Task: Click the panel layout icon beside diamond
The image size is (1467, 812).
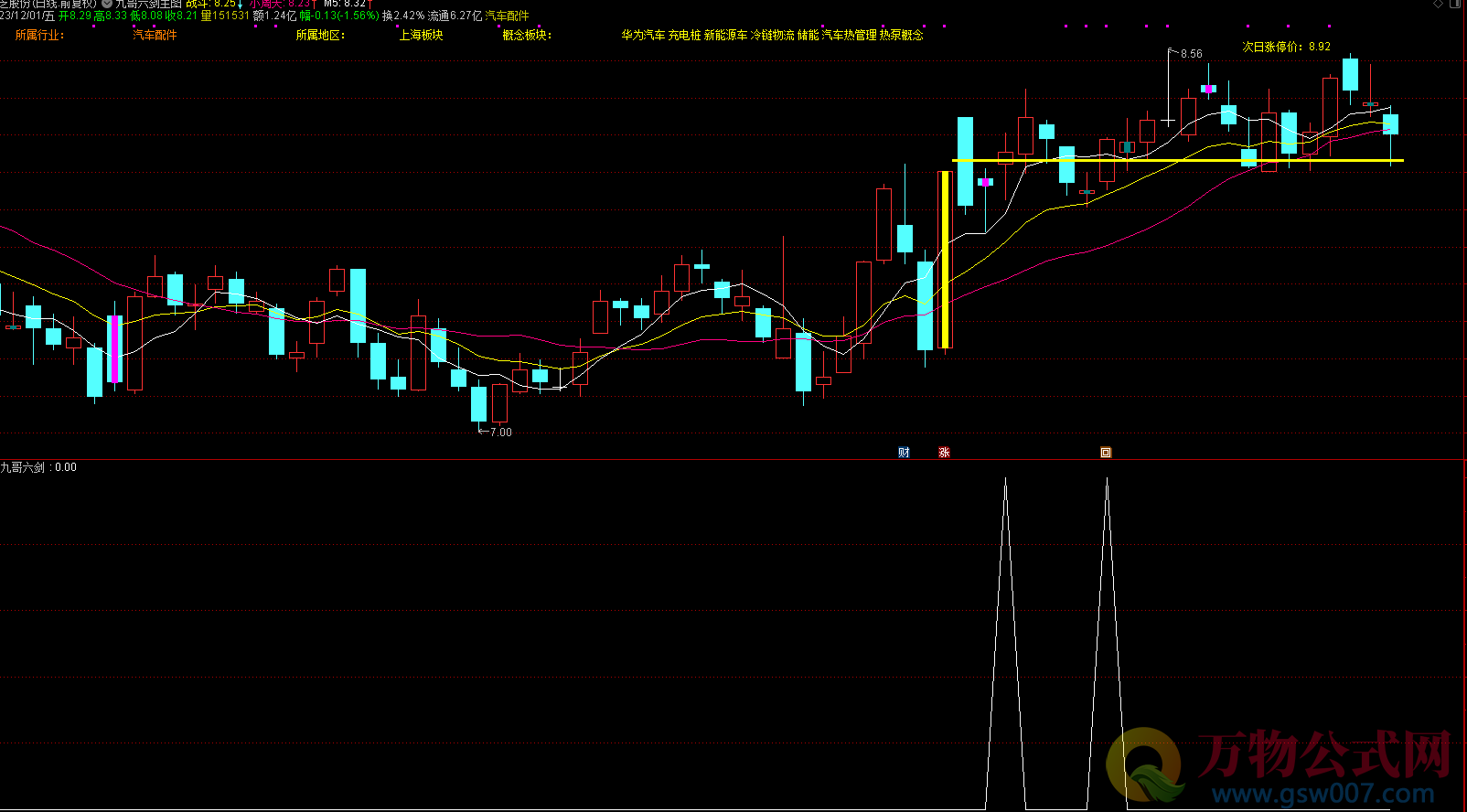Action: pos(1455,4)
